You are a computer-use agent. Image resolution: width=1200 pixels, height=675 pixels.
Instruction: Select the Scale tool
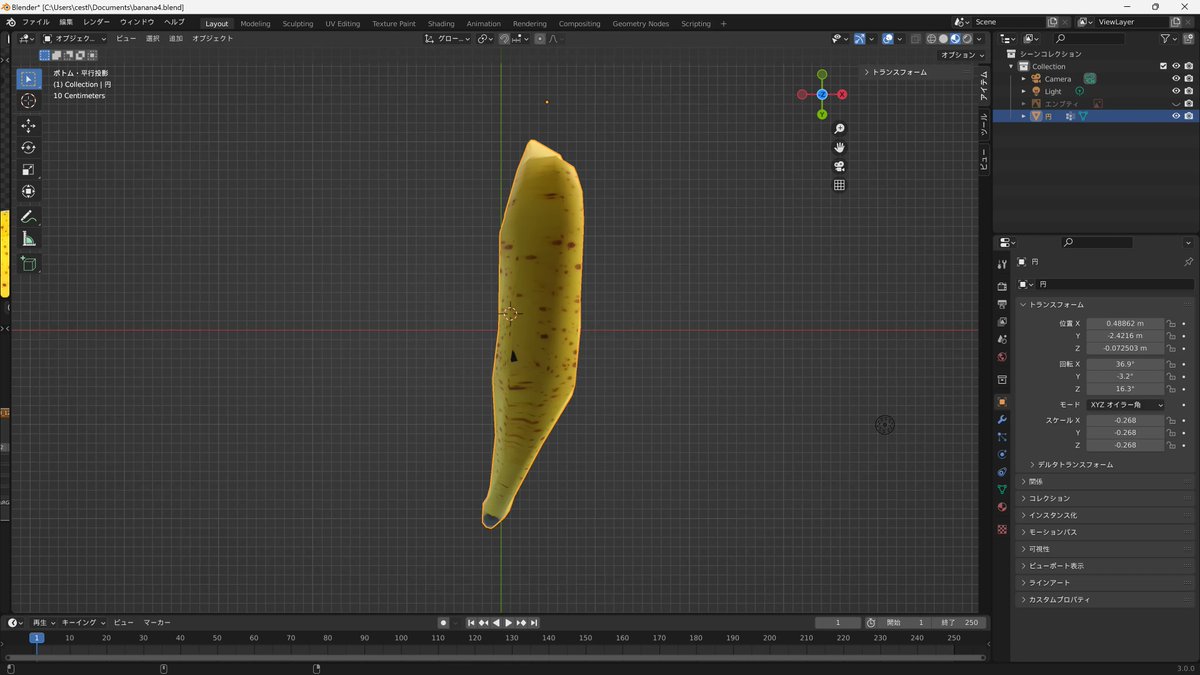coord(28,170)
